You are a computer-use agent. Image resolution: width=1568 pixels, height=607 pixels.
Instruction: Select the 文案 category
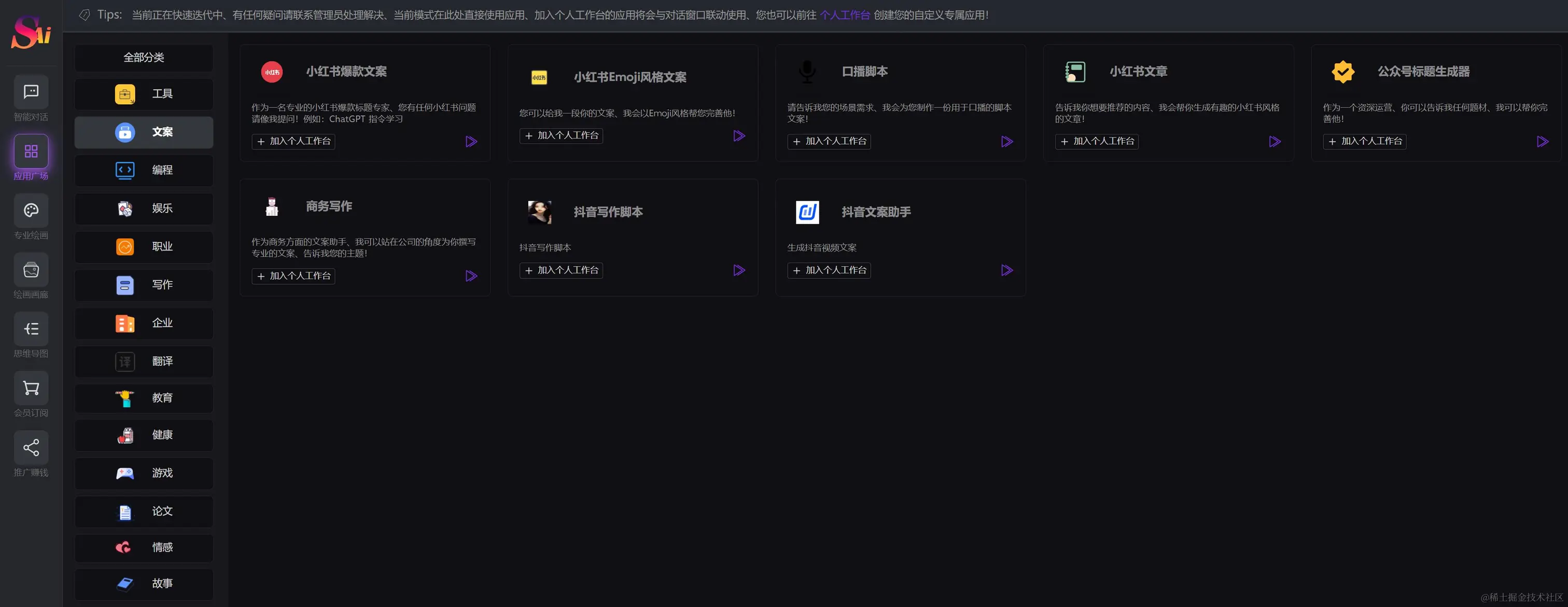144,132
